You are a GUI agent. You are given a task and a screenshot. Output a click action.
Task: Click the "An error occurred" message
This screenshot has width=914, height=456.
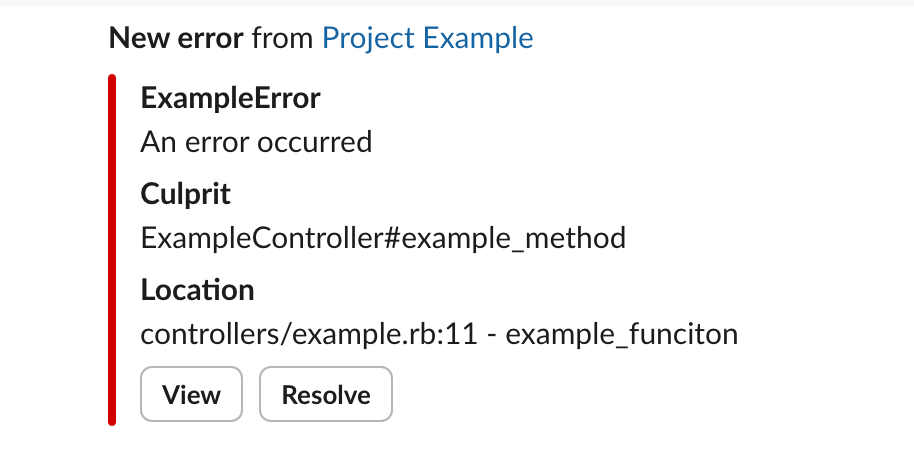(x=256, y=142)
